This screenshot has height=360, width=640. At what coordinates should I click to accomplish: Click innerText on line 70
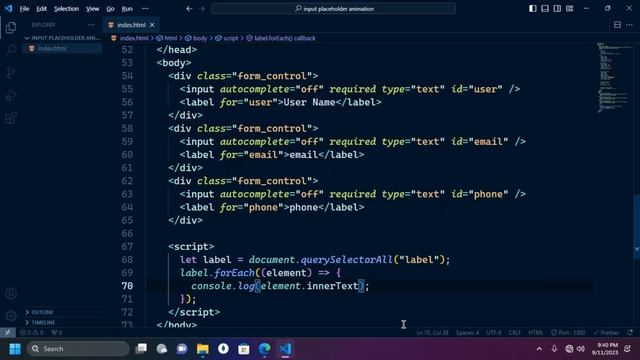pos(332,286)
